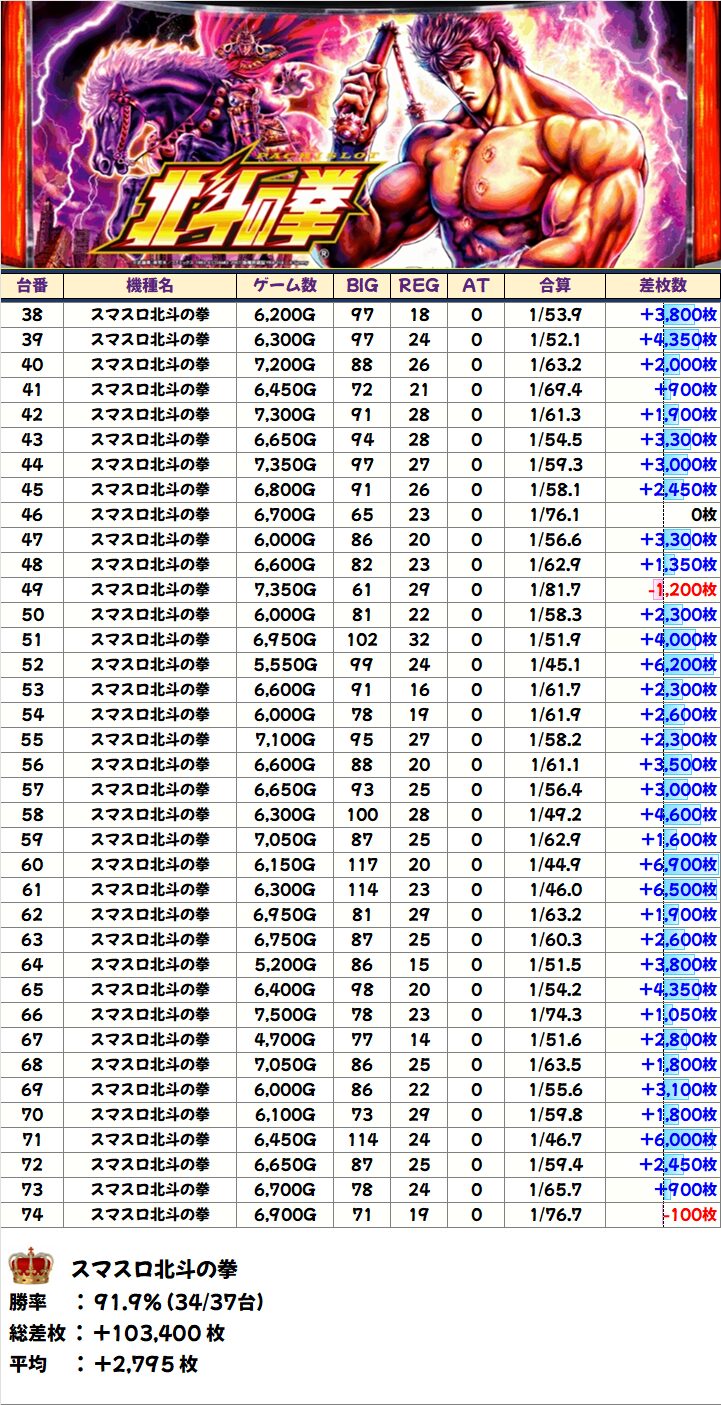Click the 6,300G cell for machine 39
Image resolution: width=721 pixels, height=1405 pixels.
(x=285, y=339)
